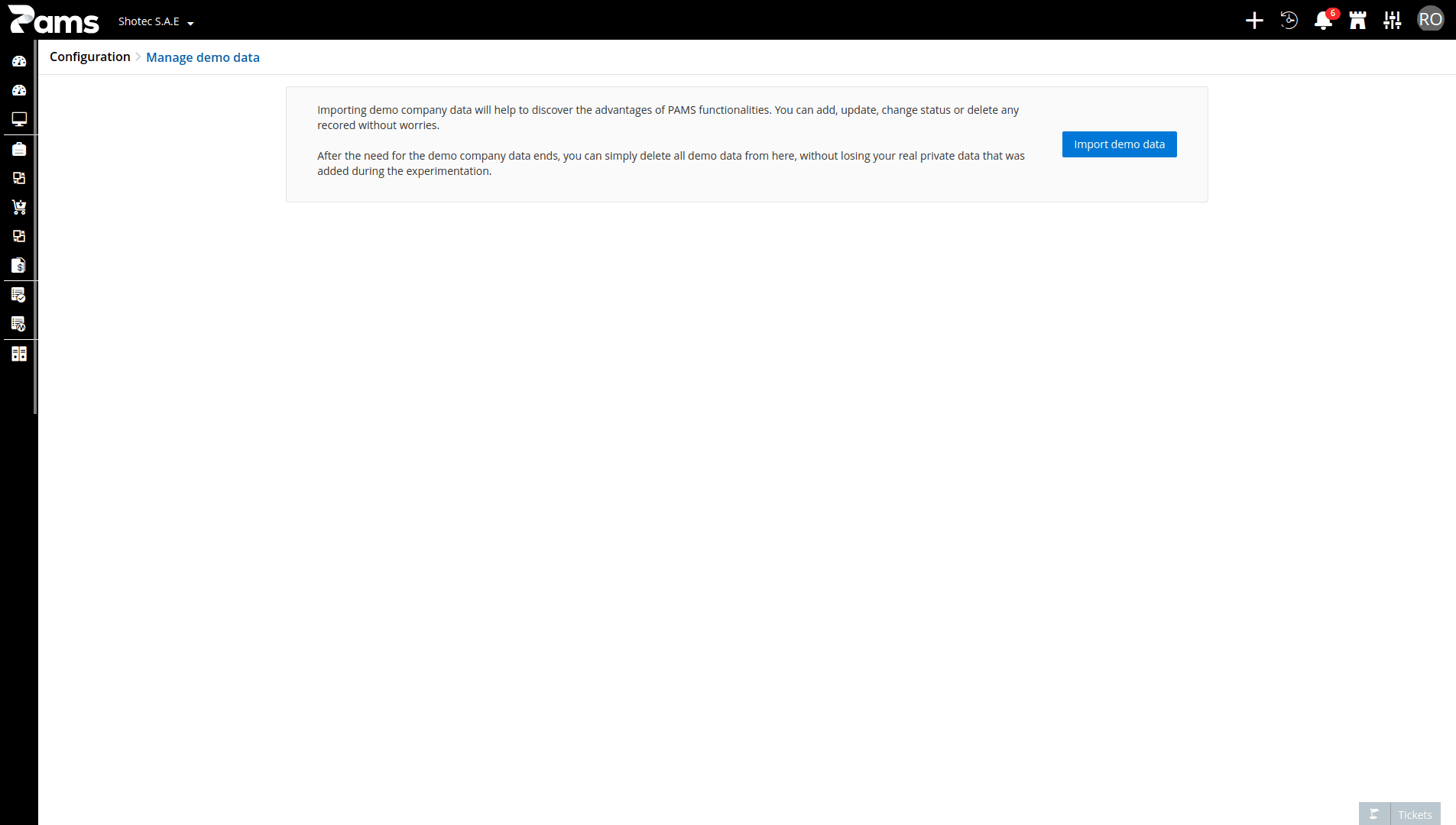Open the settings sliders icon
Viewport: 1456px width, 825px height.
tap(1393, 21)
